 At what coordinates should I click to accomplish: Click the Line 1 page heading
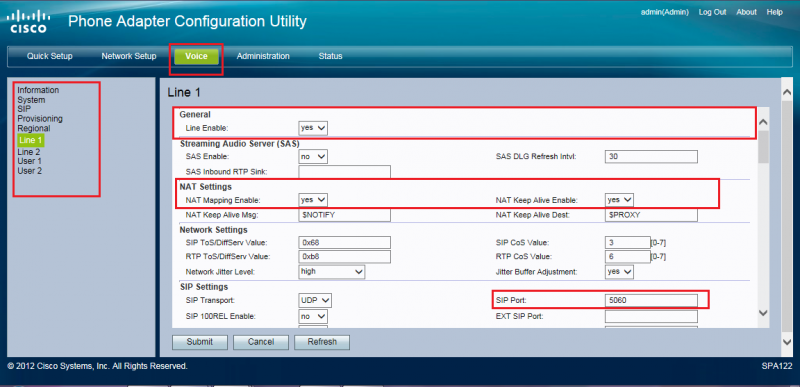pyautogui.click(x=184, y=92)
